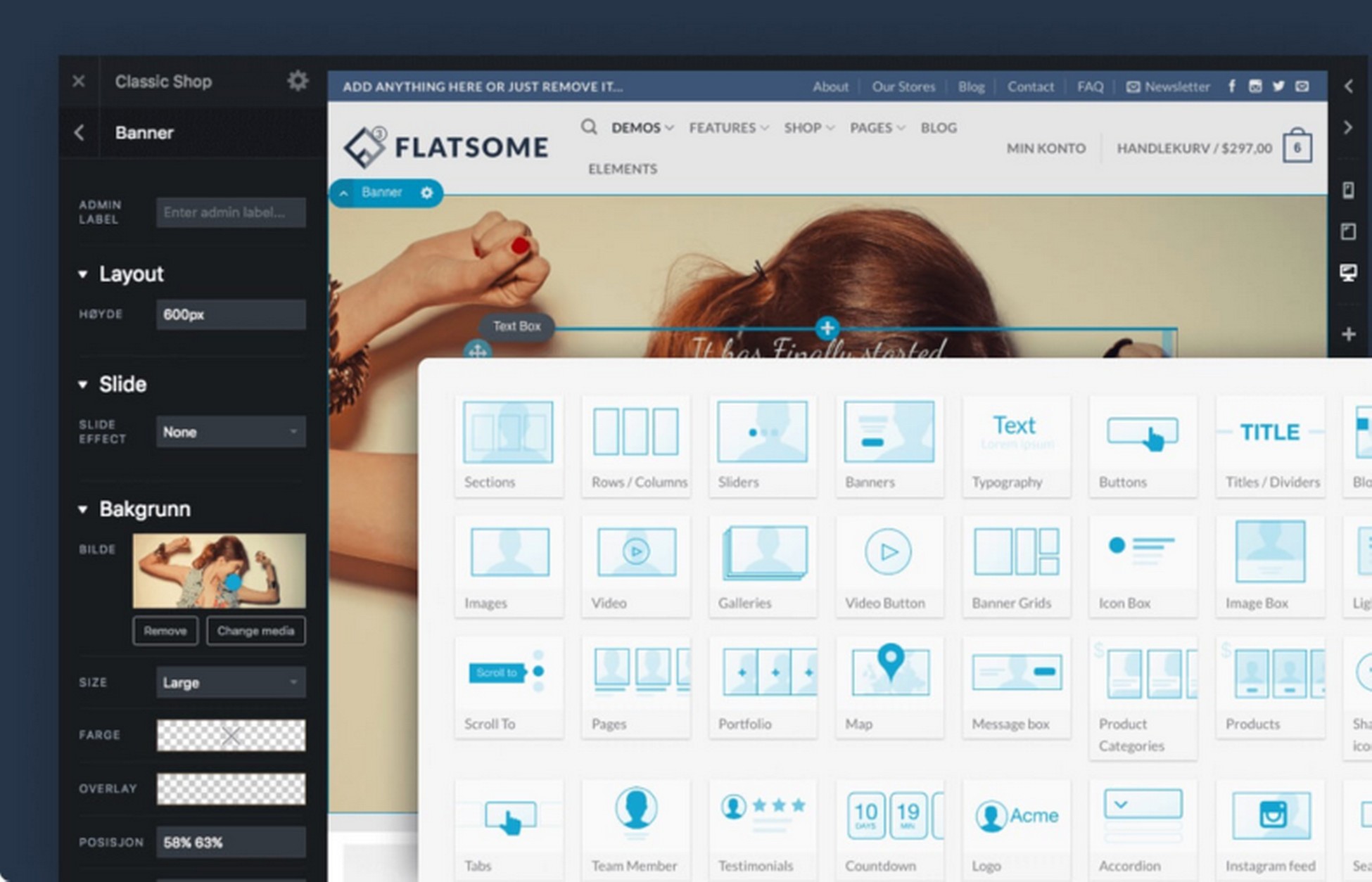
Task: Click the About top link
Action: tap(830, 87)
